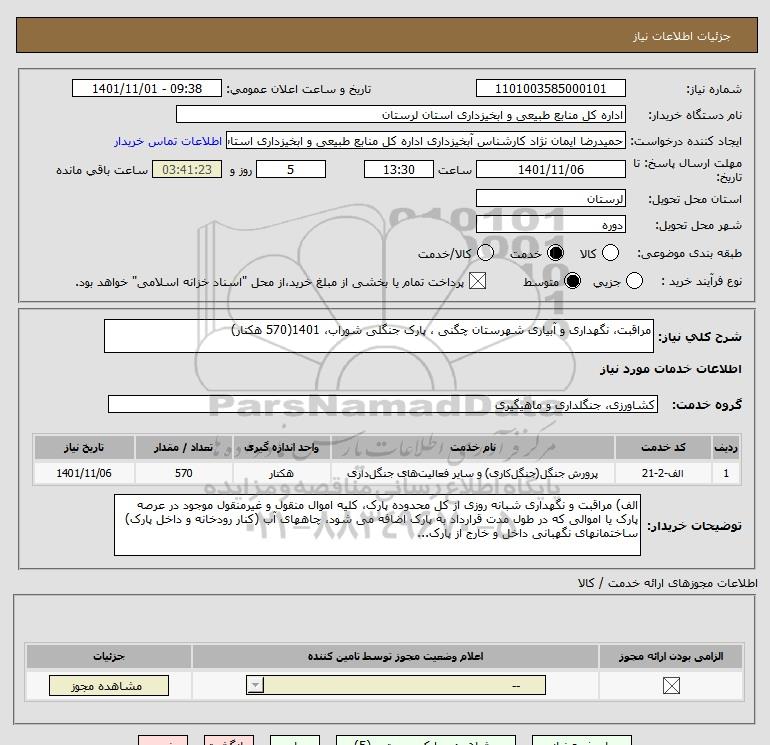Screen dimensions: 770x745
Task: Click the نام خدمت column header
Action: [473, 447]
